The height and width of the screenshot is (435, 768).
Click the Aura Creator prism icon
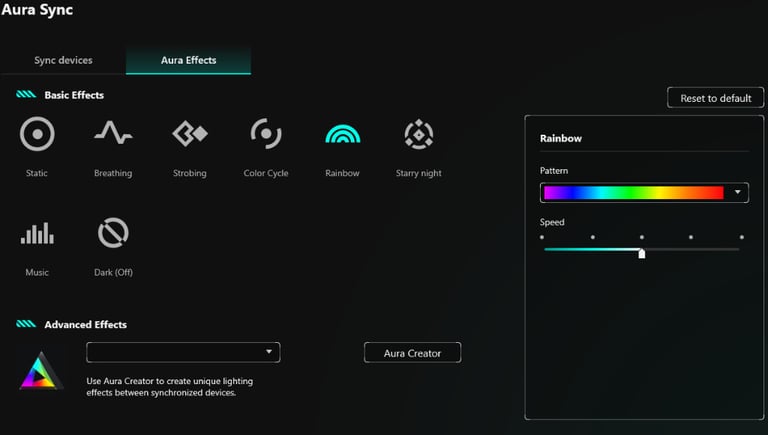[41, 371]
